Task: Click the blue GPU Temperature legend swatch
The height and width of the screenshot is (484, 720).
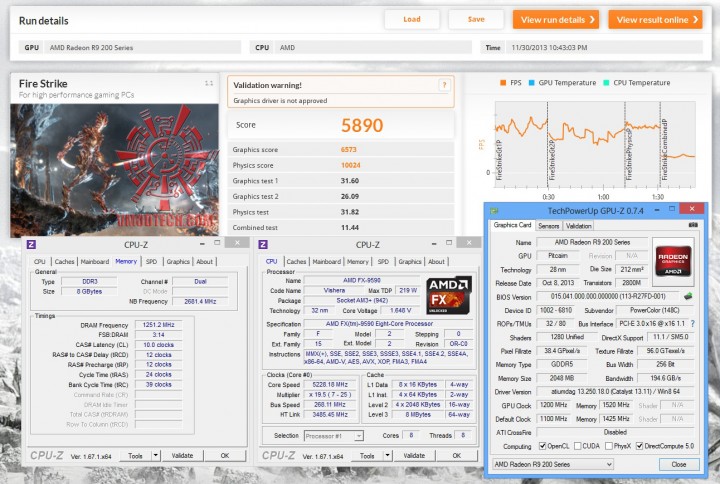Action: (x=532, y=83)
